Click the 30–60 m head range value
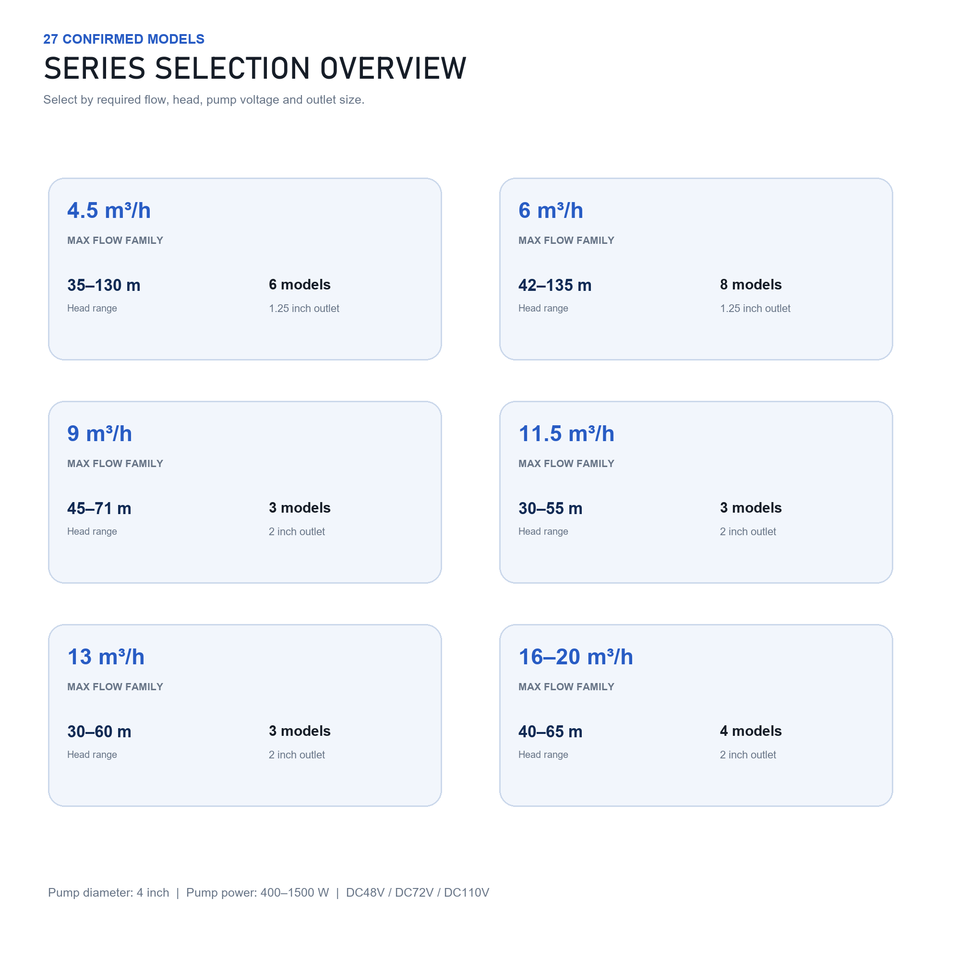The image size is (960, 960). [99, 732]
